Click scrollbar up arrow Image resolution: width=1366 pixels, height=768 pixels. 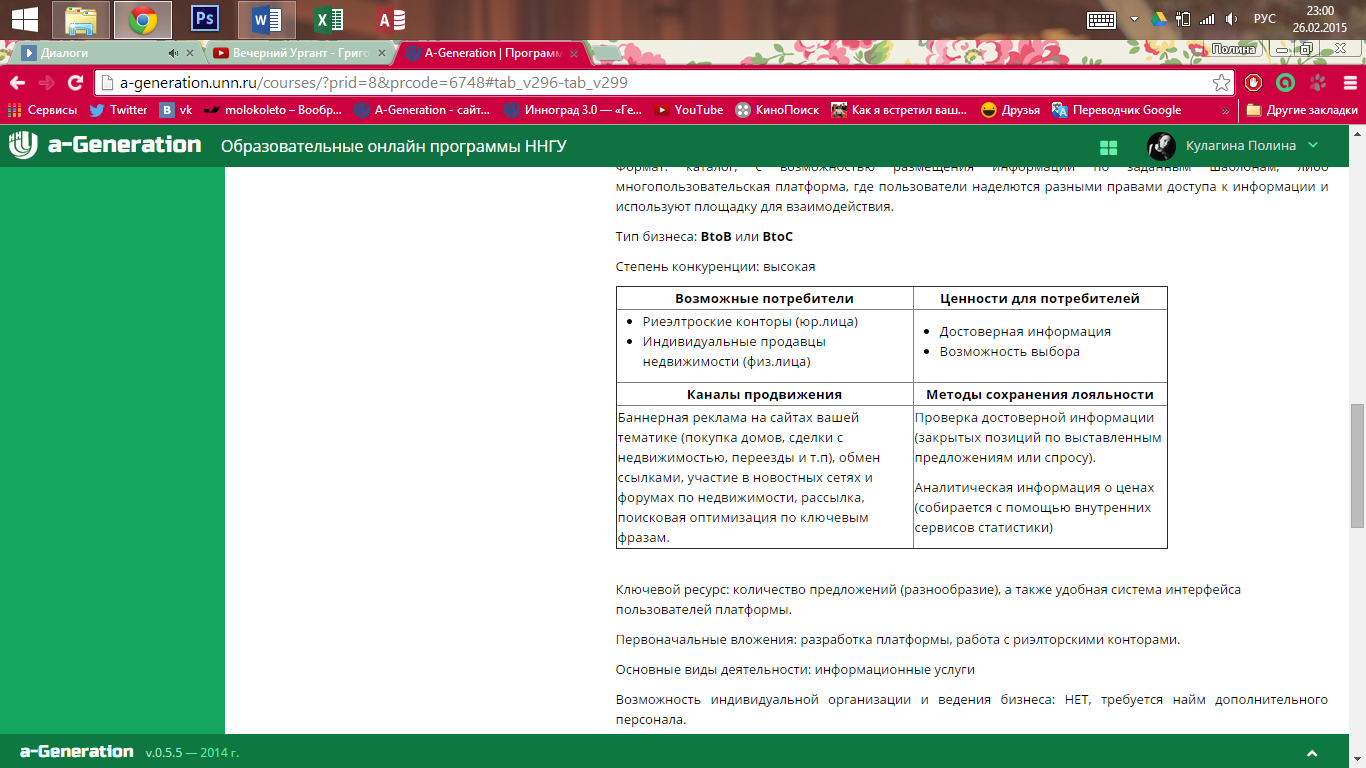[x=1357, y=135]
